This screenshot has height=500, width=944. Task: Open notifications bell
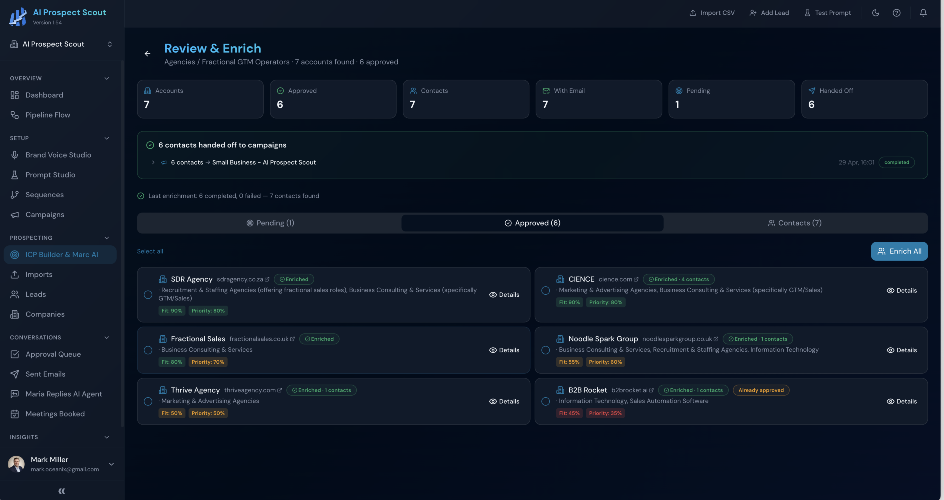pos(923,13)
